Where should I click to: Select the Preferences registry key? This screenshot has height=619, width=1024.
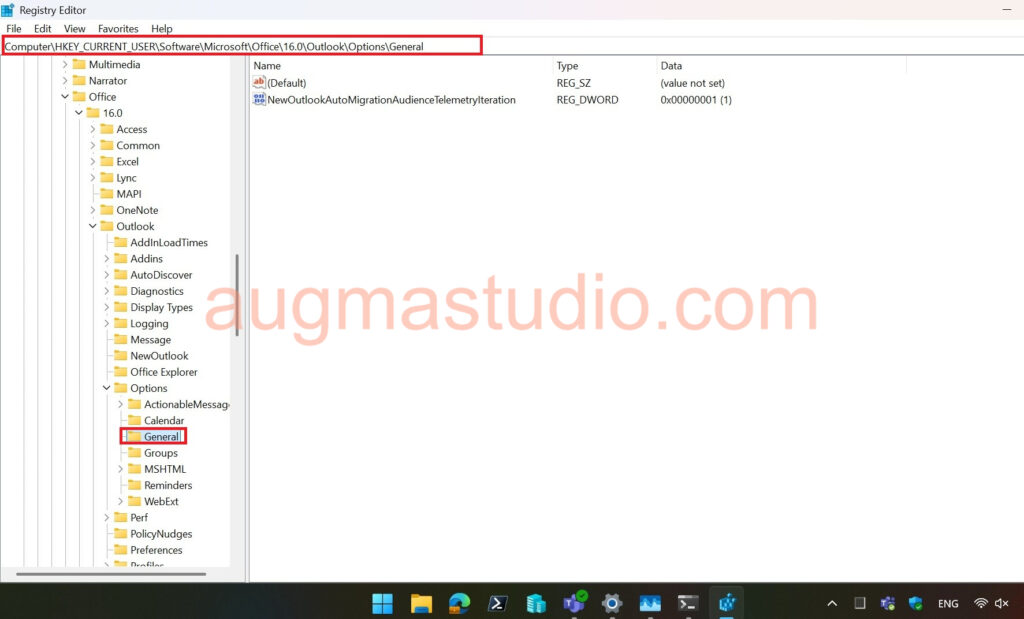[156, 550]
